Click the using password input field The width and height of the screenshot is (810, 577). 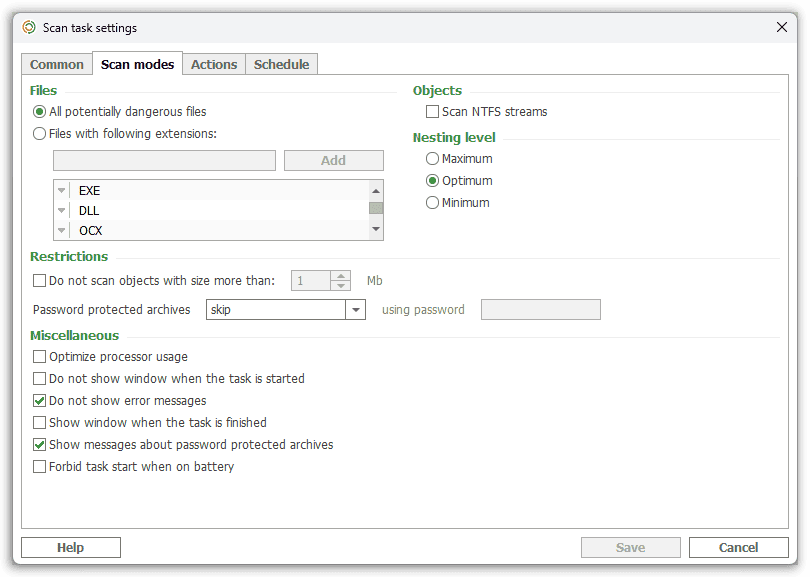pos(541,309)
